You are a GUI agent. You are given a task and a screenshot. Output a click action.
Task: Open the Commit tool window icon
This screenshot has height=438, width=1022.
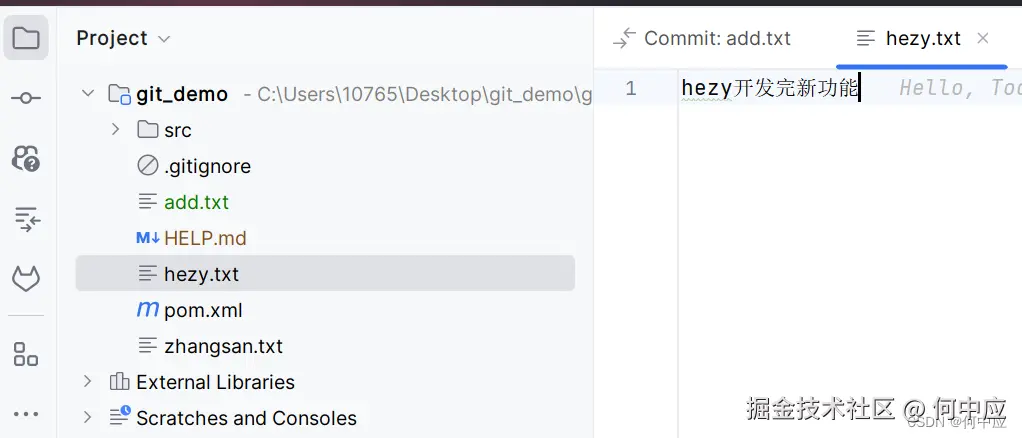coord(26,98)
